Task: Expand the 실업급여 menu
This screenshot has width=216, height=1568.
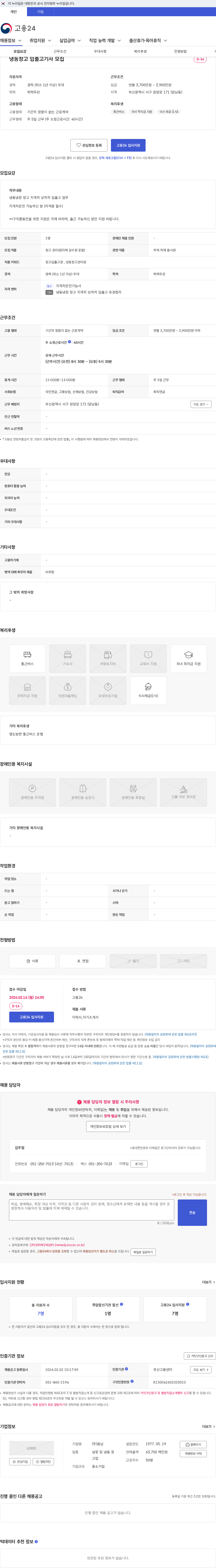Action: pyautogui.click(x=70, y=41)
